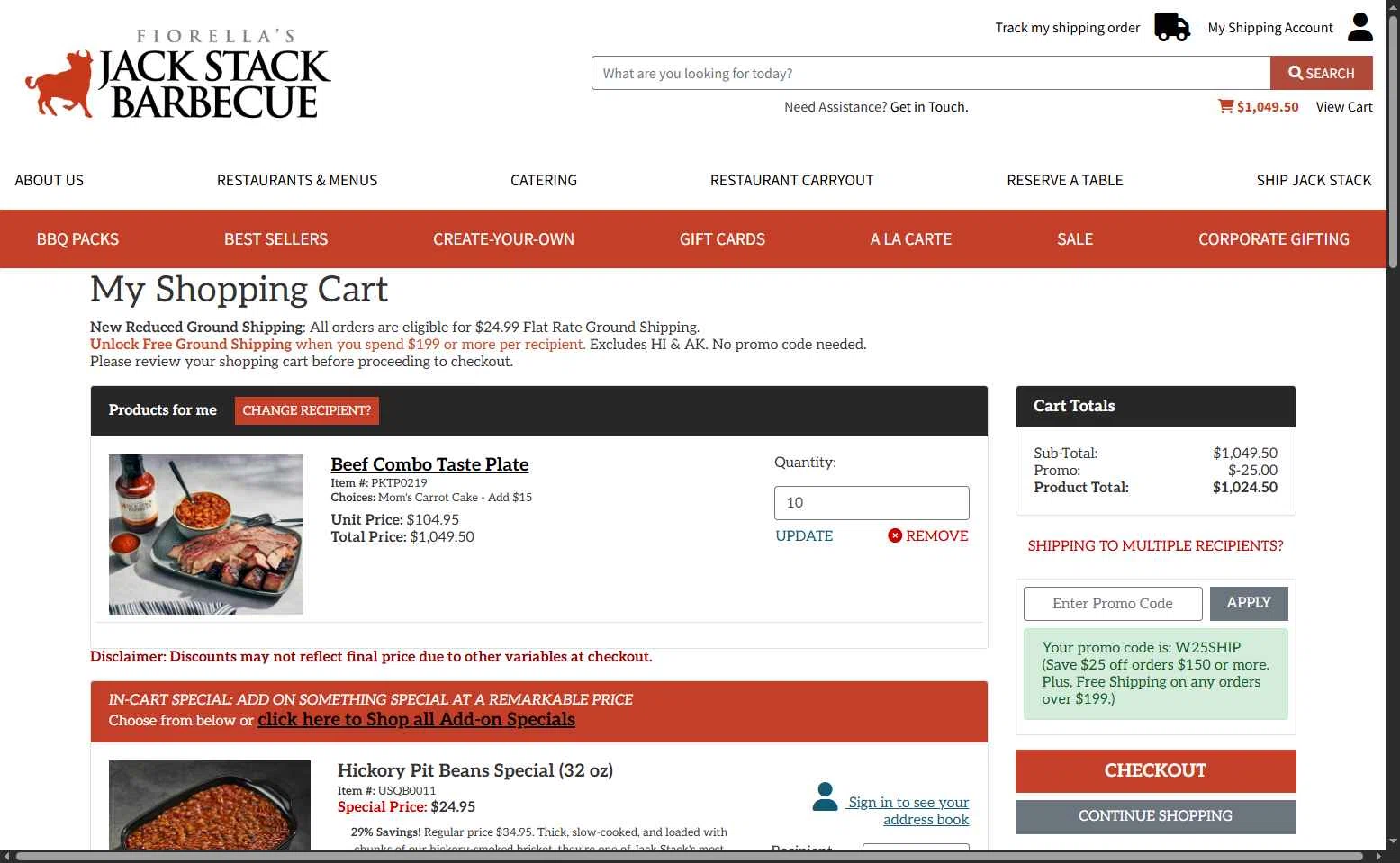Click Remove item link text
The width and height of the screenshot is (1400, 863).
[x=937, y=535]
